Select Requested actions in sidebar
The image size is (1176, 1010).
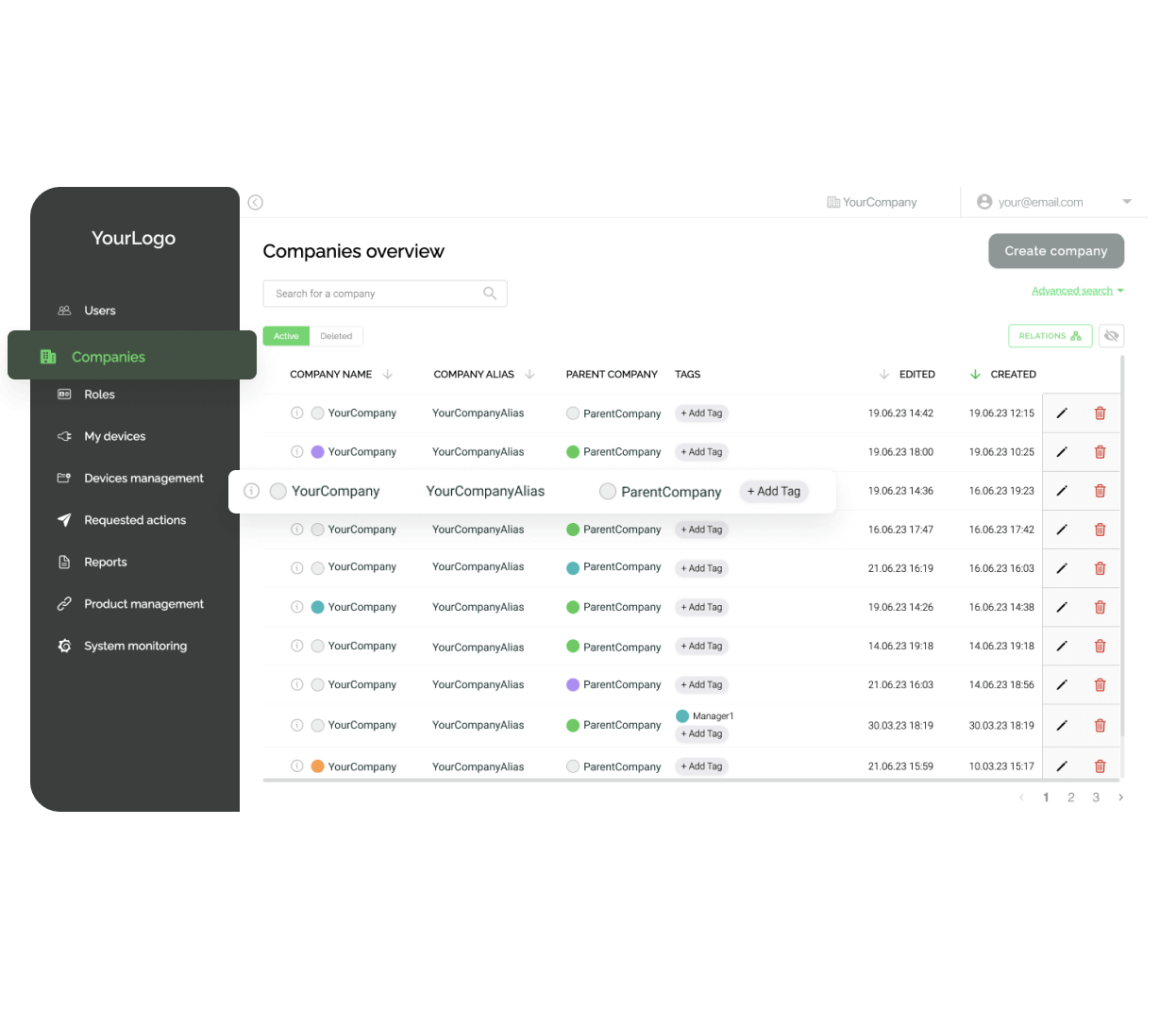click(133, 520)
